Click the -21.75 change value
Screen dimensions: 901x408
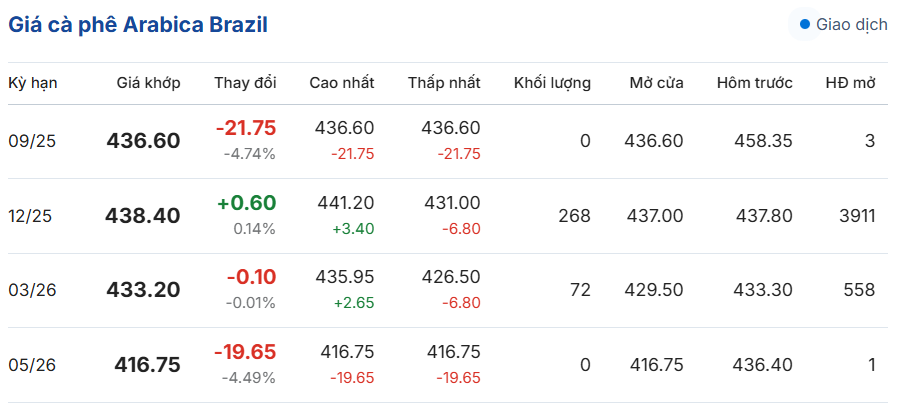click(x=246, y=128)
